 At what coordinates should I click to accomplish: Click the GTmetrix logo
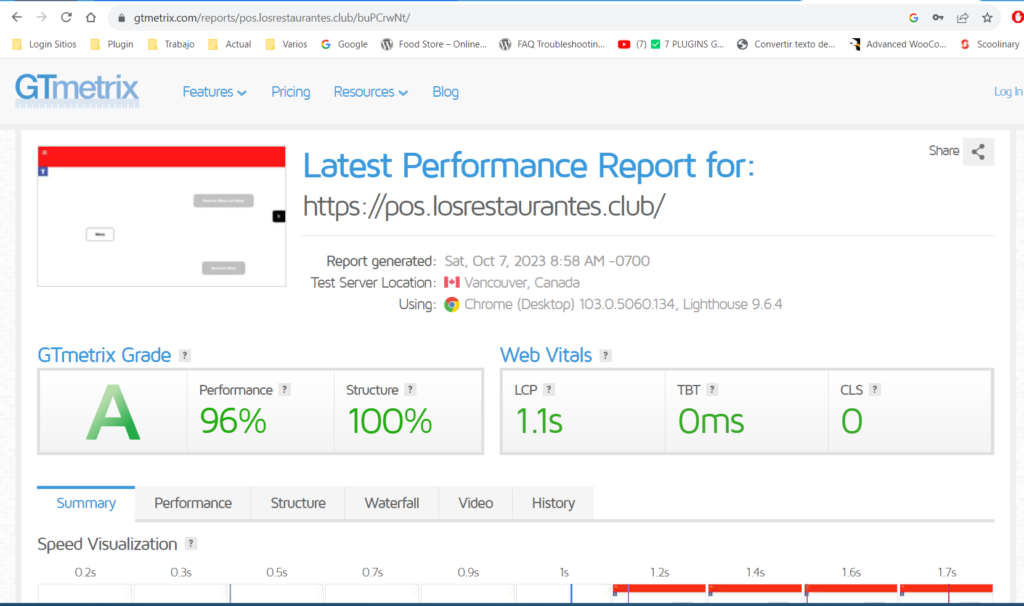click(x=77, y=91)
